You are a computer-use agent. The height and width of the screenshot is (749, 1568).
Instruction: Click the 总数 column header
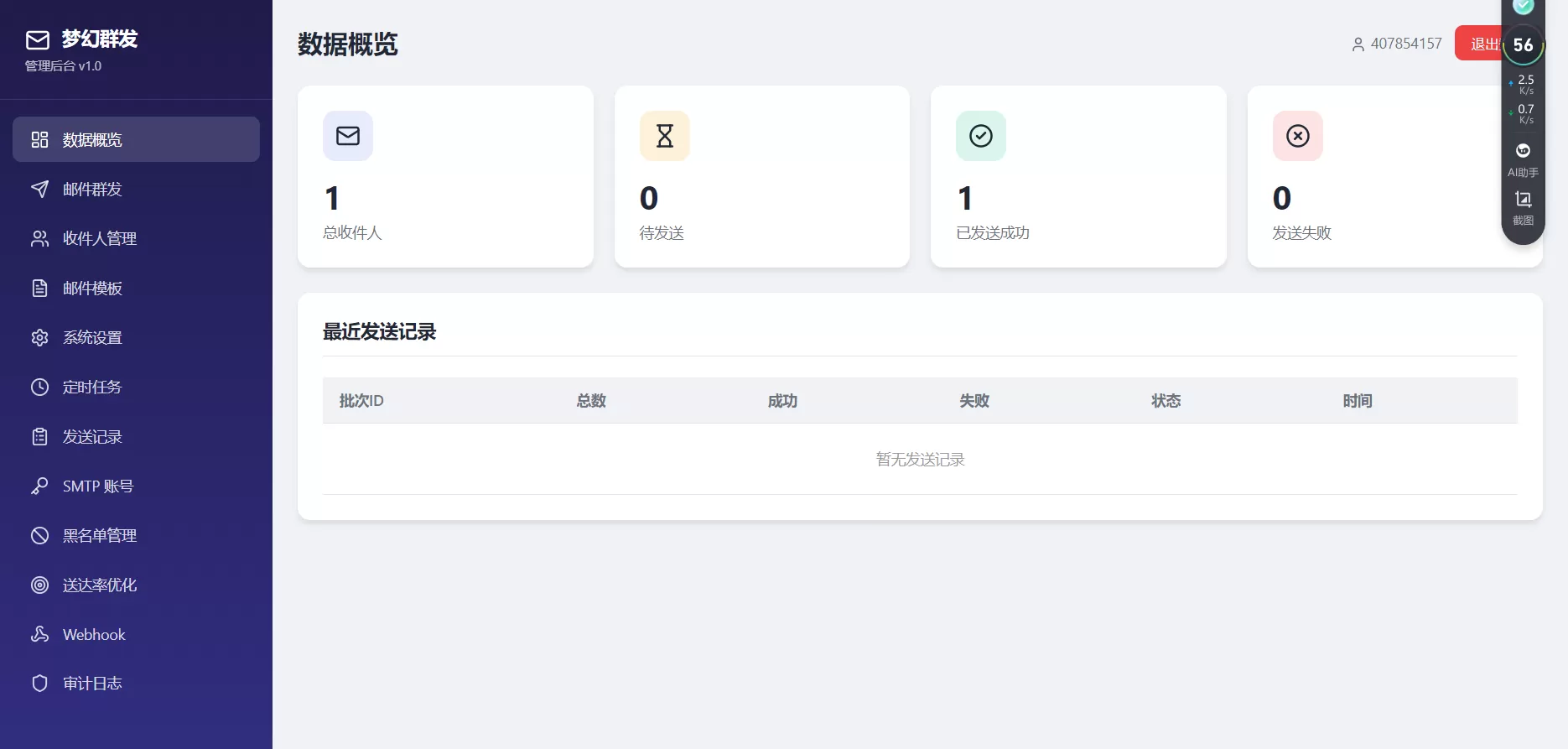pyautogui.click(x=591, y=401)
